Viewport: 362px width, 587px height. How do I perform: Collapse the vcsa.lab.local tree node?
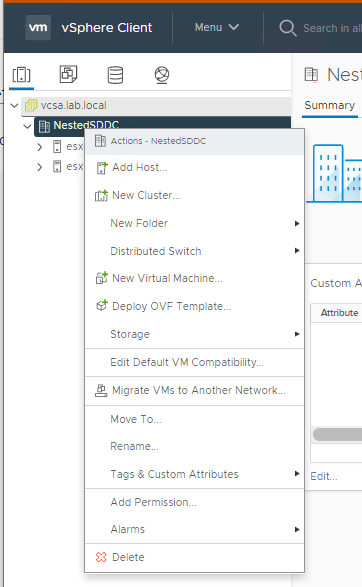tap(14, 105)
